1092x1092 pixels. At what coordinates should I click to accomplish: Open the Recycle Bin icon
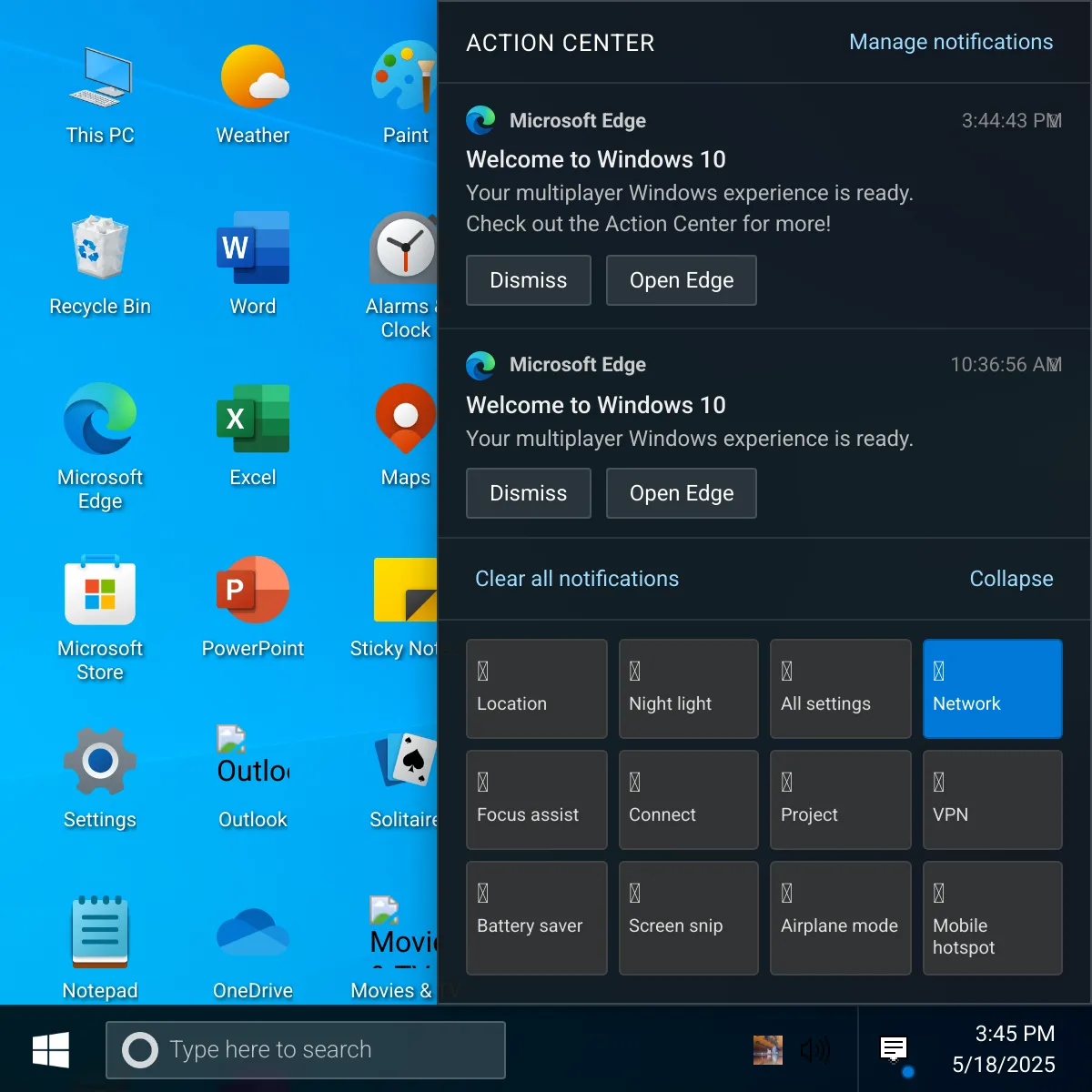[100, 266]
